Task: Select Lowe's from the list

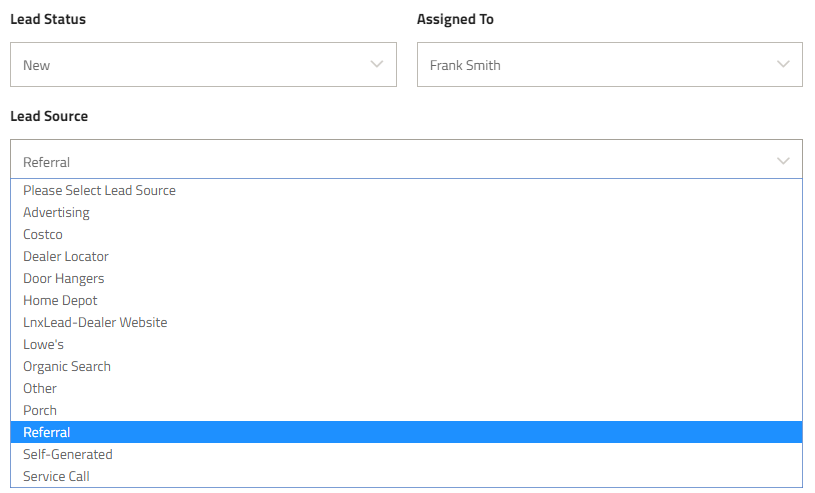Action: [x=406, y=344]
